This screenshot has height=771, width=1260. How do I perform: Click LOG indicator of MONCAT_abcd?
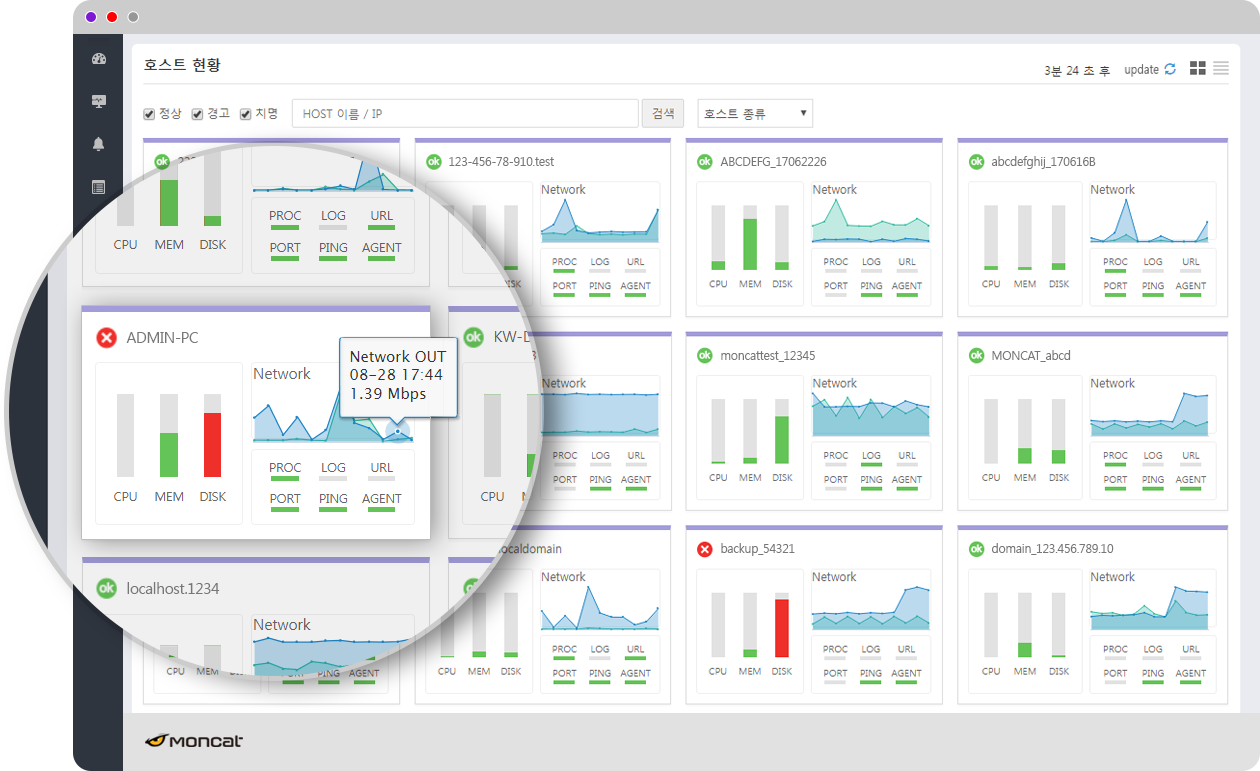pos(1153,458)
